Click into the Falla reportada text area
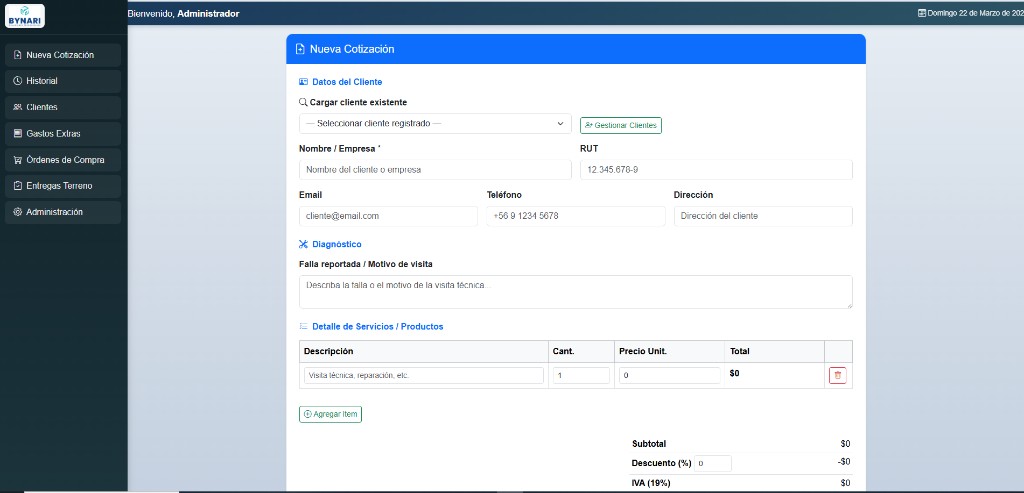This screenshot has width=1024, height=493. [x=575, y=291]
